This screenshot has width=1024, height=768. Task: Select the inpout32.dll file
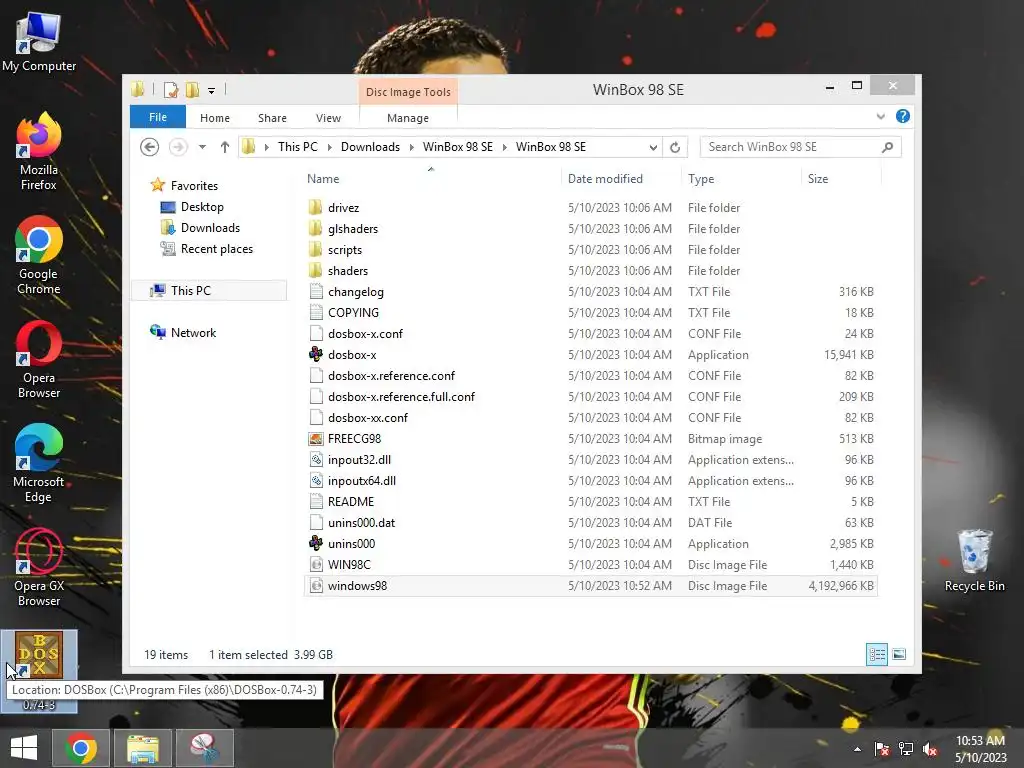coord(591,459)
